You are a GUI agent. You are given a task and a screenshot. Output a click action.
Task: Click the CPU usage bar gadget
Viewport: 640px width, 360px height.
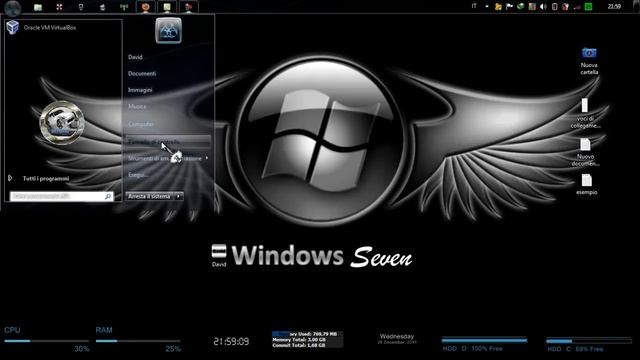[x=47, y=340]
